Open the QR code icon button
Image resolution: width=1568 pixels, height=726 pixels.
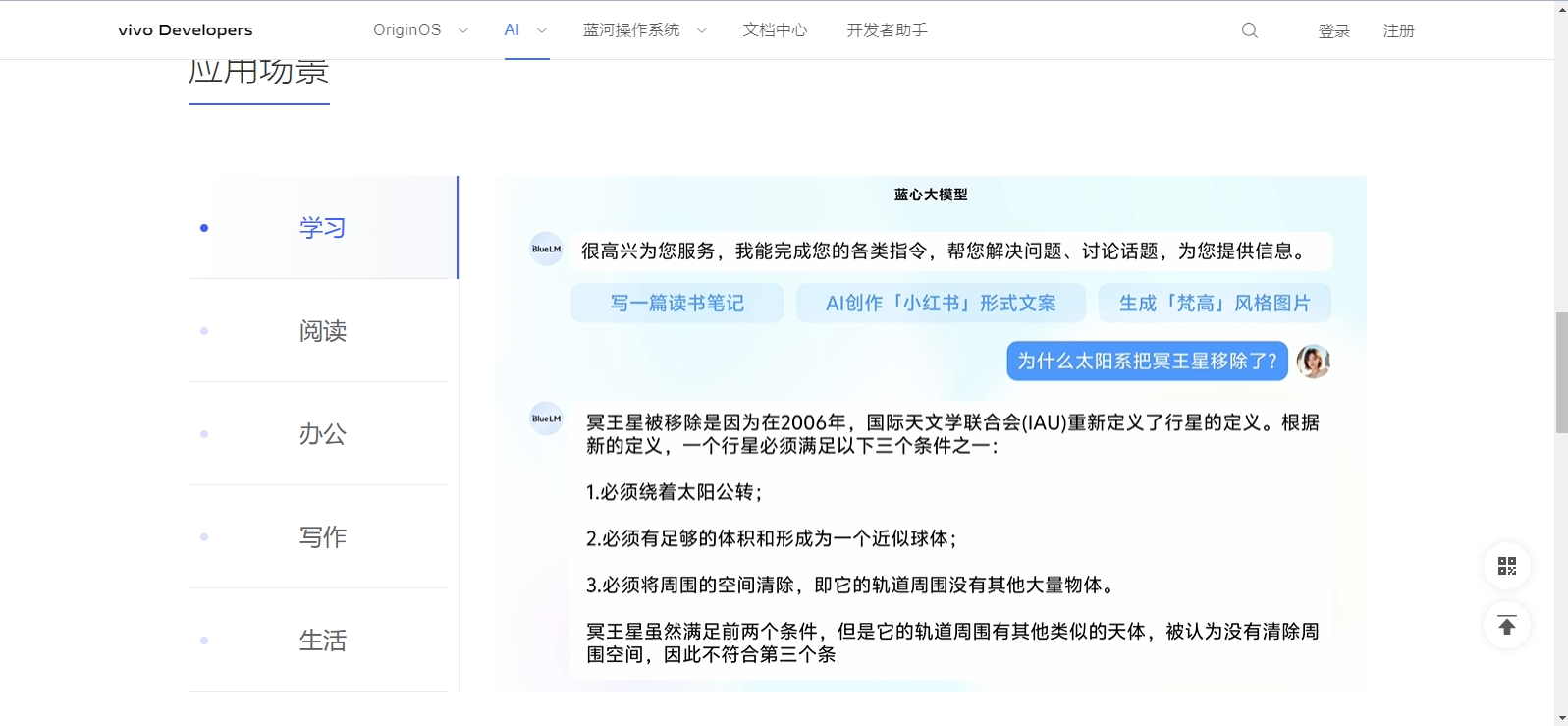[x=1507, y=566]
